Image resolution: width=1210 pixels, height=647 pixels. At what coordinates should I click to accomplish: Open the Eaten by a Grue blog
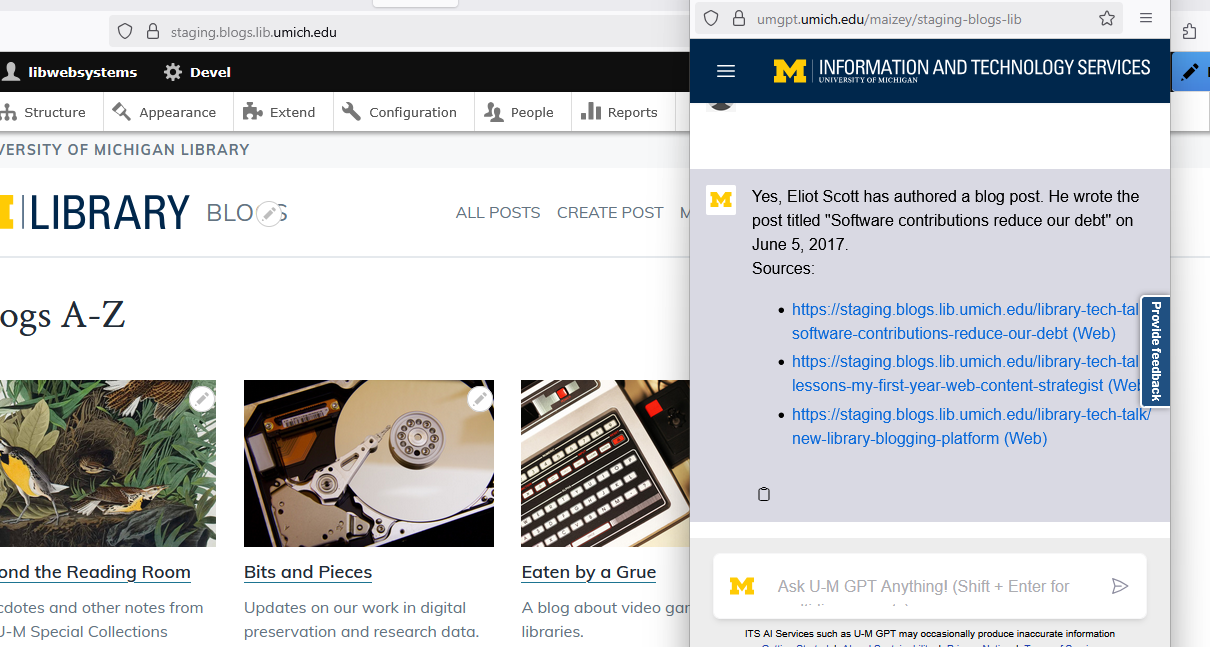[x=589, y=572]
